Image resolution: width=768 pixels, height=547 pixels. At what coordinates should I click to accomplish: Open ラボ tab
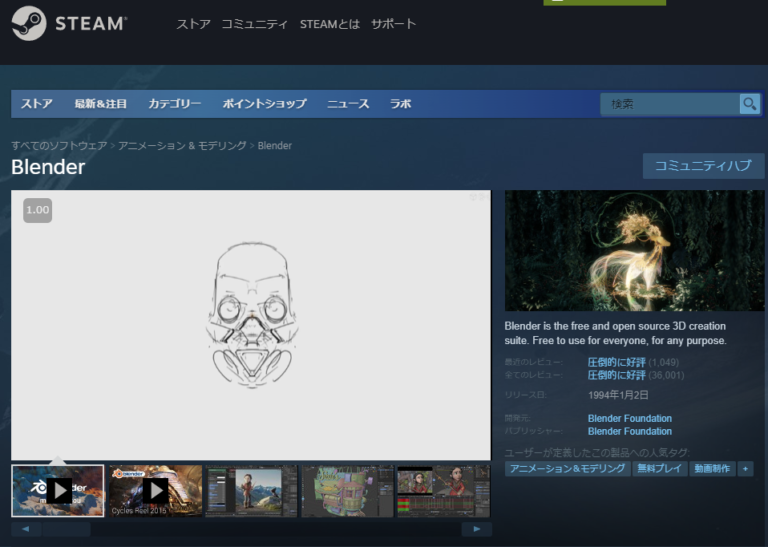(400, 104)
